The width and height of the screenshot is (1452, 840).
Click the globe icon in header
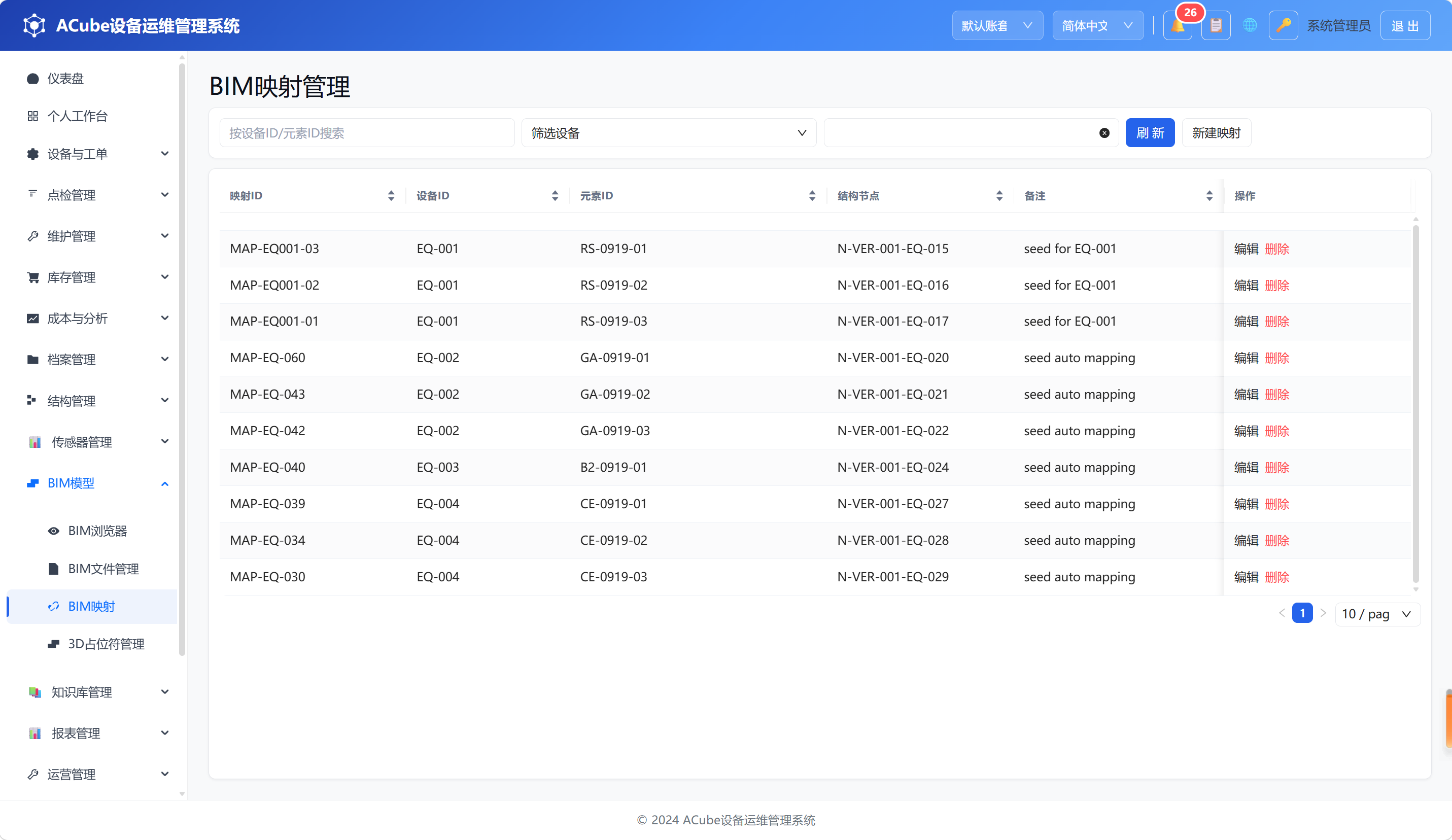tap(1250, 26)
